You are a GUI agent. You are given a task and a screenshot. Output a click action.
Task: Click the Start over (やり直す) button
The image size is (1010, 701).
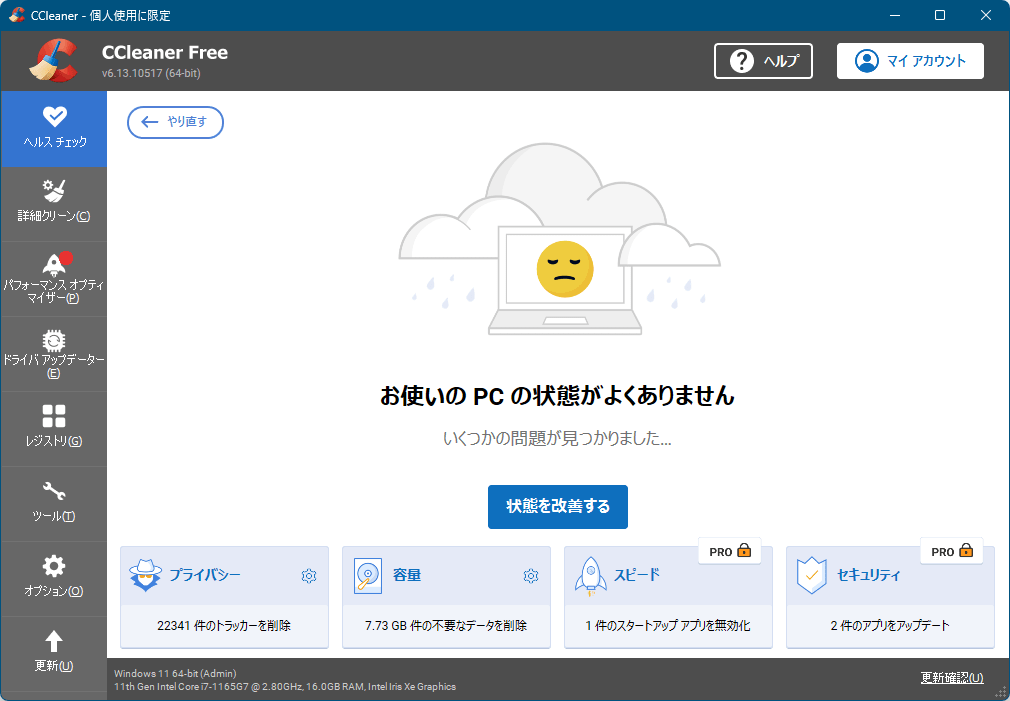(x=175, y=122)
